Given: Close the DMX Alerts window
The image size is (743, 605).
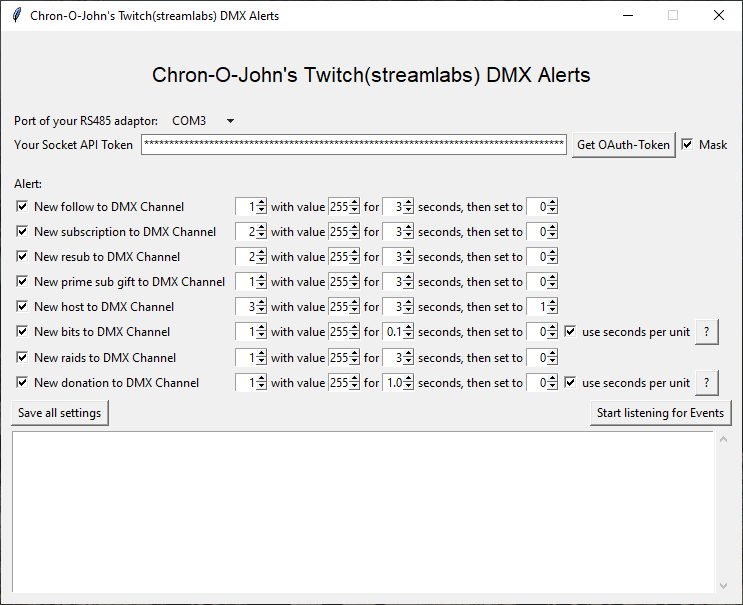Looking at the screenshot, I should tap(719, 15).
